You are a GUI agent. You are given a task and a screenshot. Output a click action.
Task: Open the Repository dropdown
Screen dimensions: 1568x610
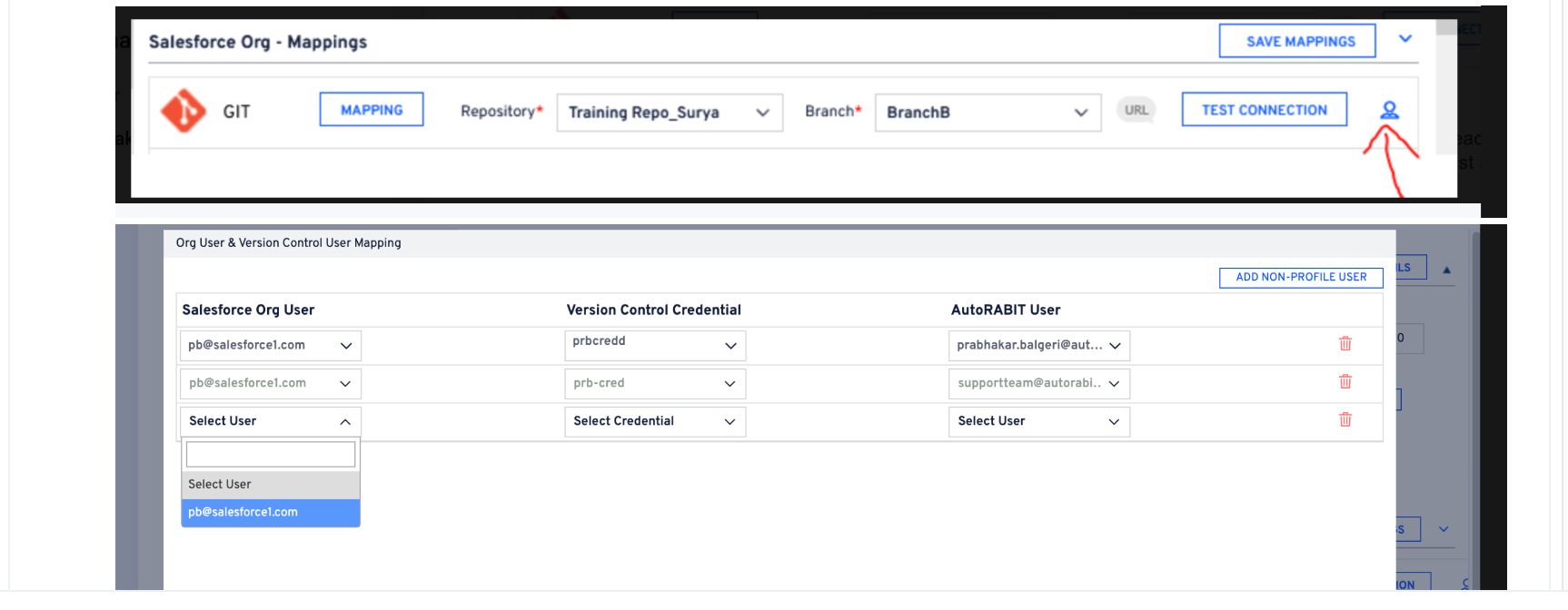670,113
